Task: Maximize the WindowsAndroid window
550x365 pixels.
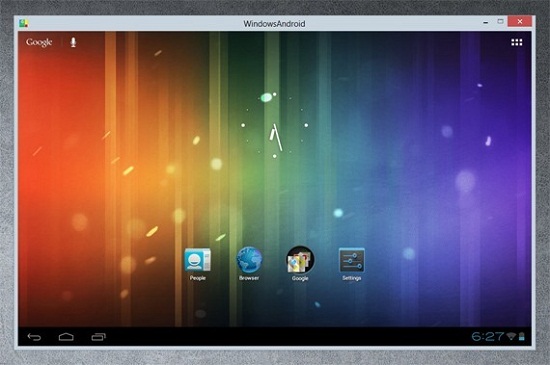Action: point(501,22)
